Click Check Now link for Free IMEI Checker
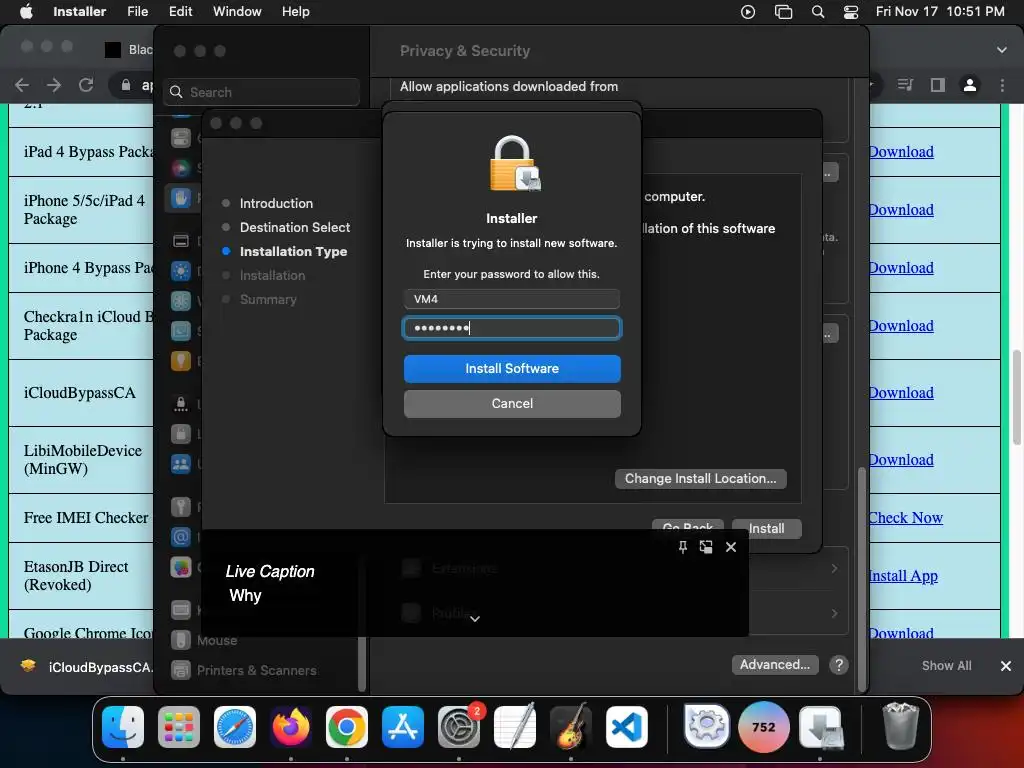Image resolution: width=1024 pixels, height=768 pixels. (905, 517)
